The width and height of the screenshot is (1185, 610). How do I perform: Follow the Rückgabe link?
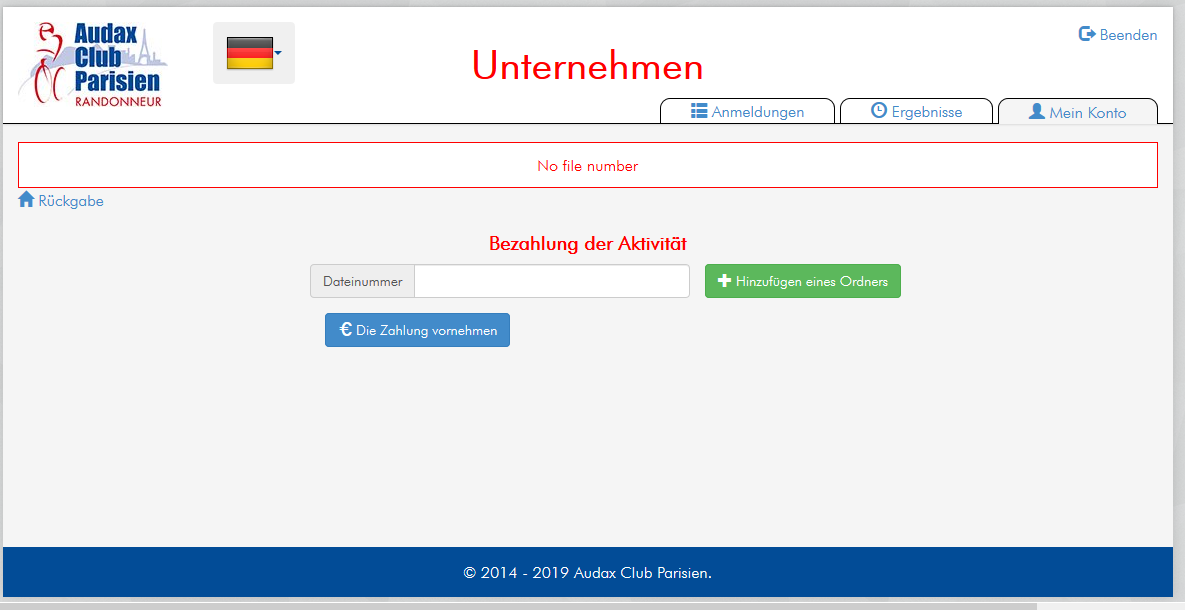coord(71,201)
